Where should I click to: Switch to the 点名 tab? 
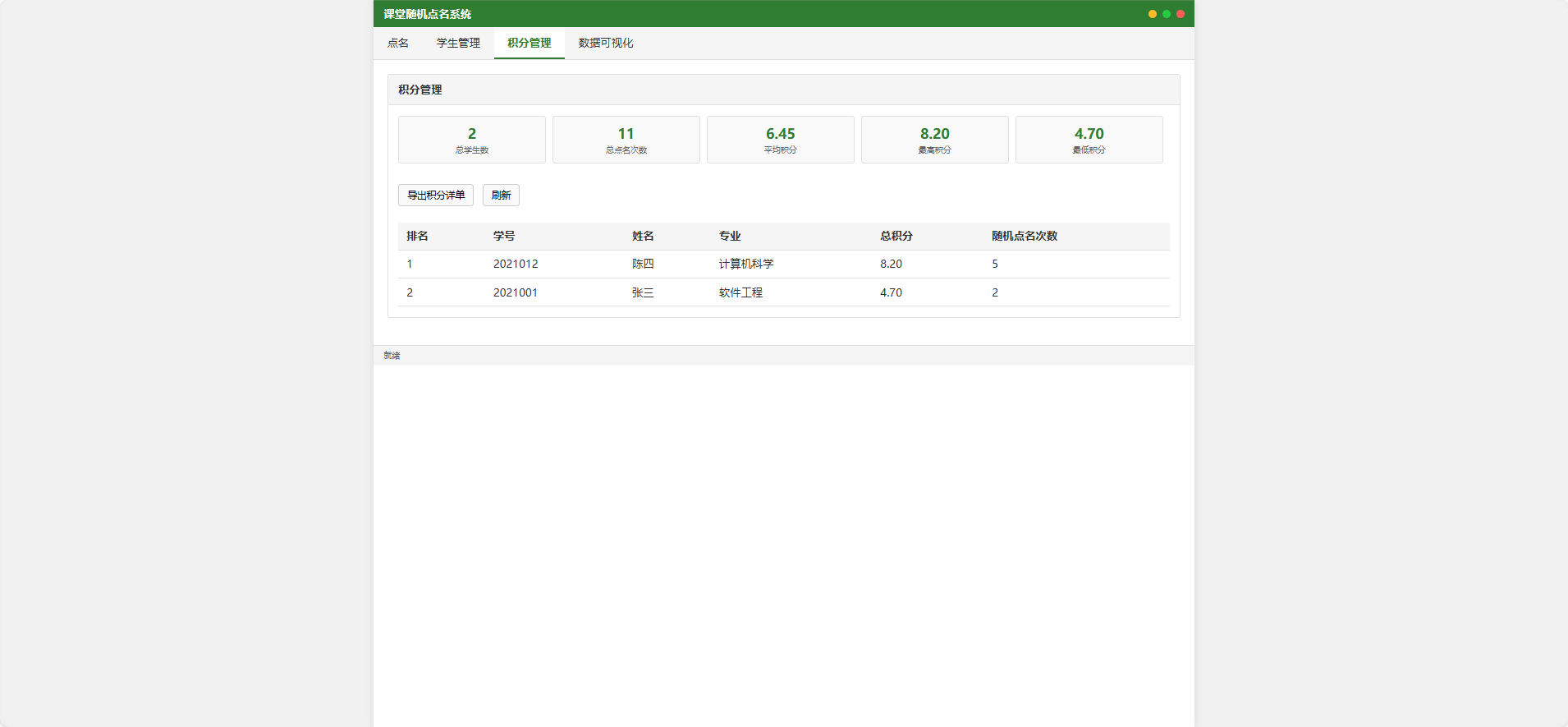(398, 43)
